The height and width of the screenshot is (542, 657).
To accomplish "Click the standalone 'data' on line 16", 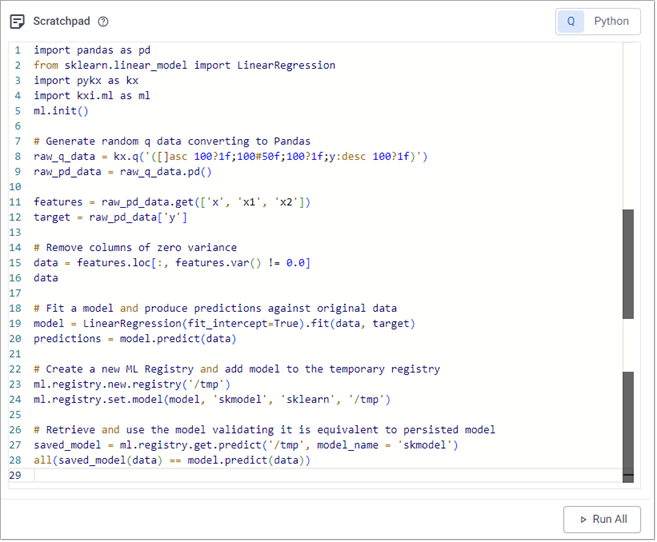I will pyautogui.click(x=46, y=278).
